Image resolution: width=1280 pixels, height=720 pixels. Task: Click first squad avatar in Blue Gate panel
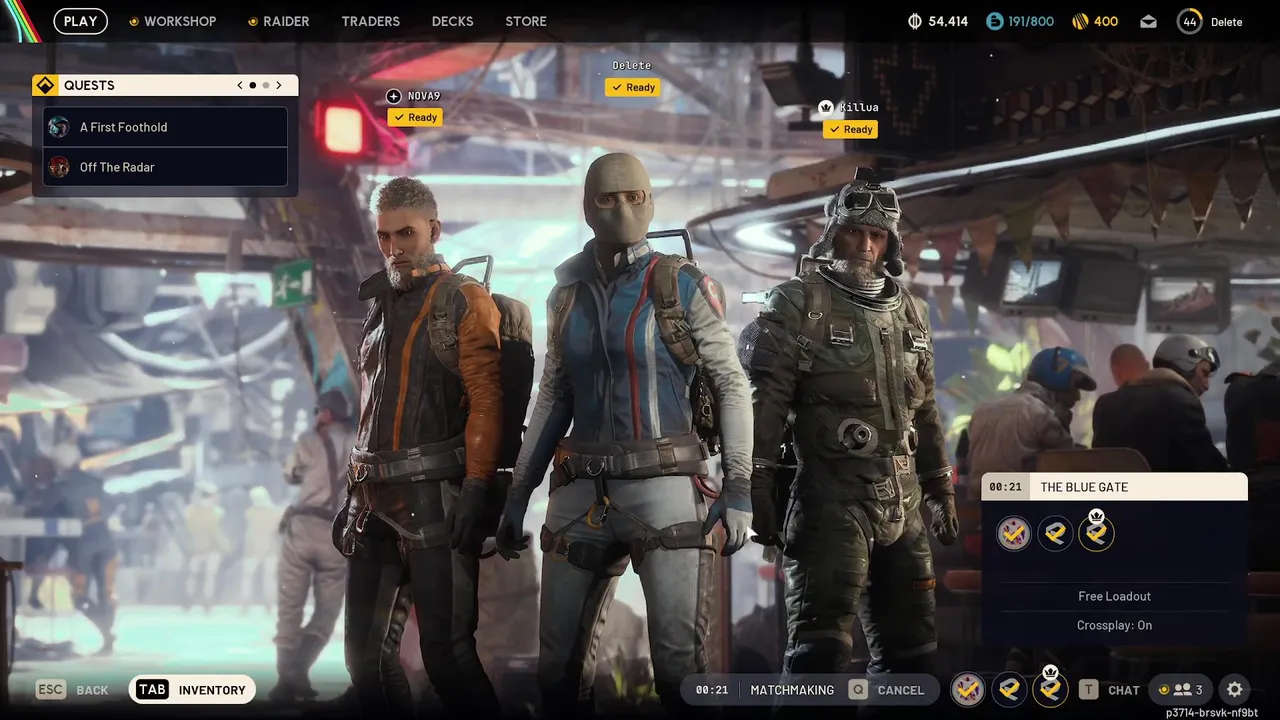pyautogui.click(x=1014, y=533)
